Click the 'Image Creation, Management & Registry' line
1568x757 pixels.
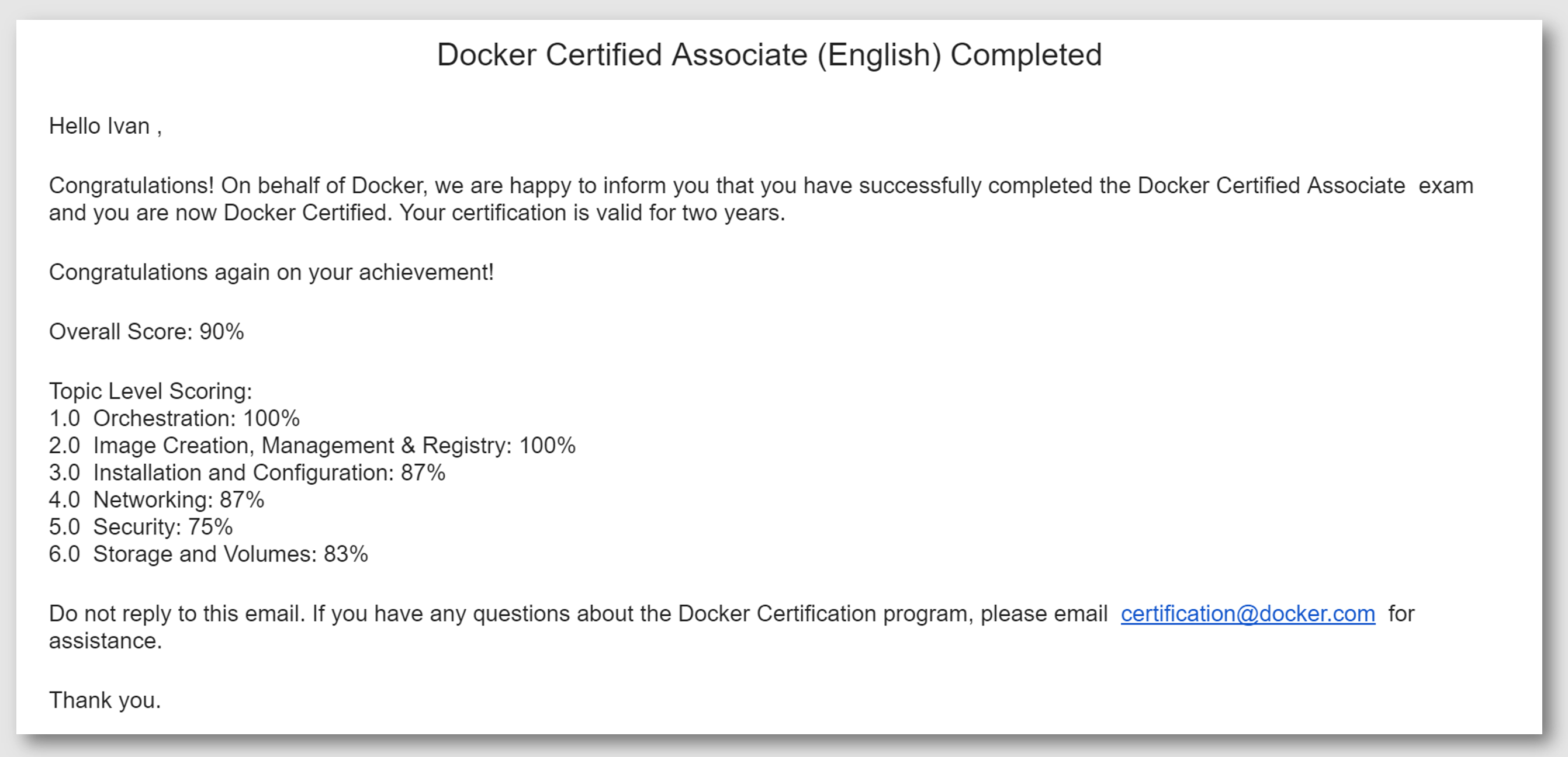[x=334, y=446]
